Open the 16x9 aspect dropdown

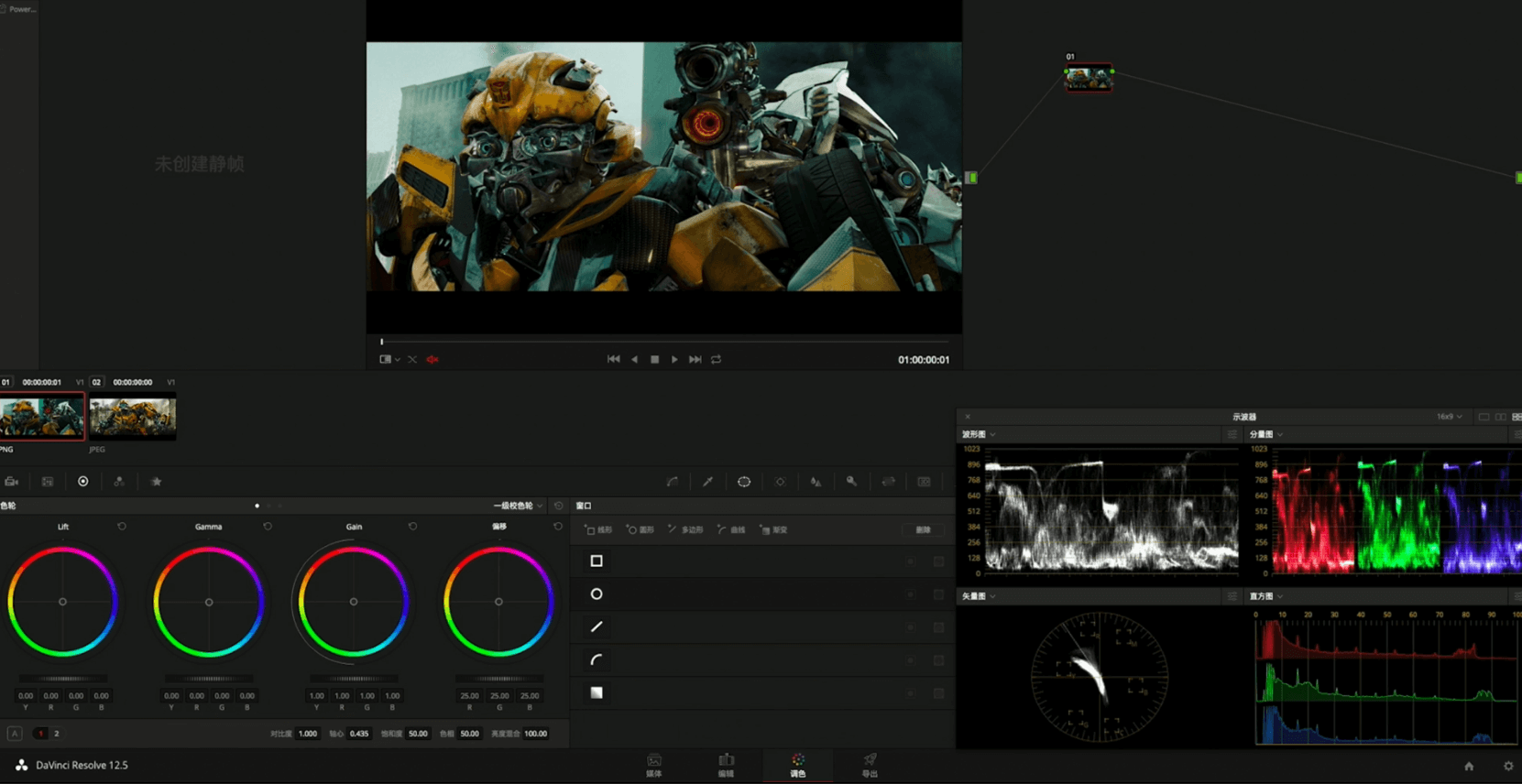pos(1449,417)
